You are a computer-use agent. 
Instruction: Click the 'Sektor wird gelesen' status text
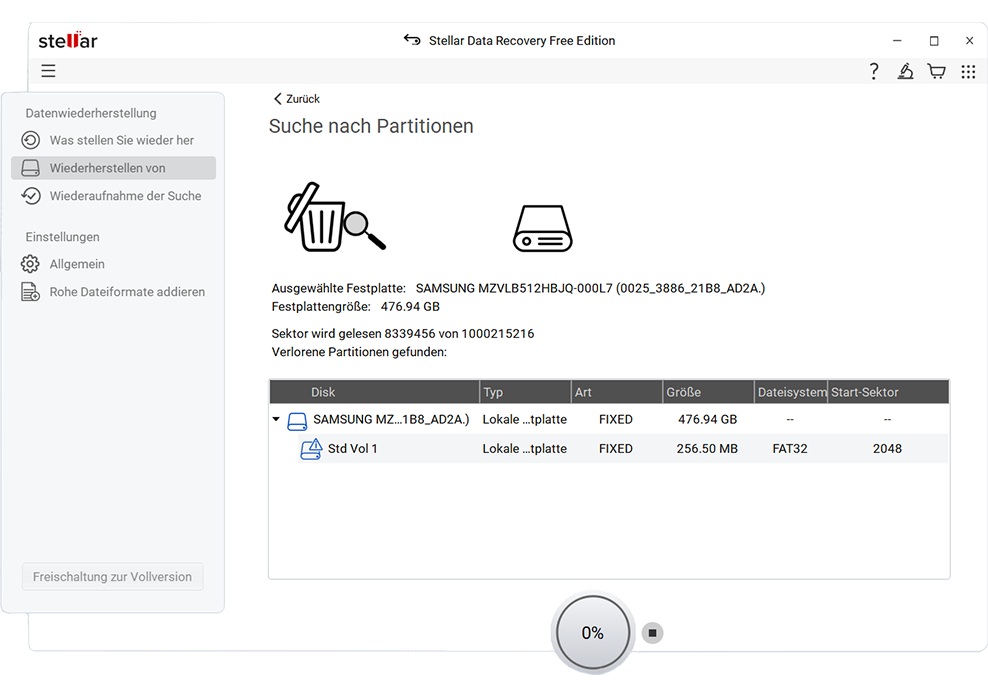(x=403, y=333)
